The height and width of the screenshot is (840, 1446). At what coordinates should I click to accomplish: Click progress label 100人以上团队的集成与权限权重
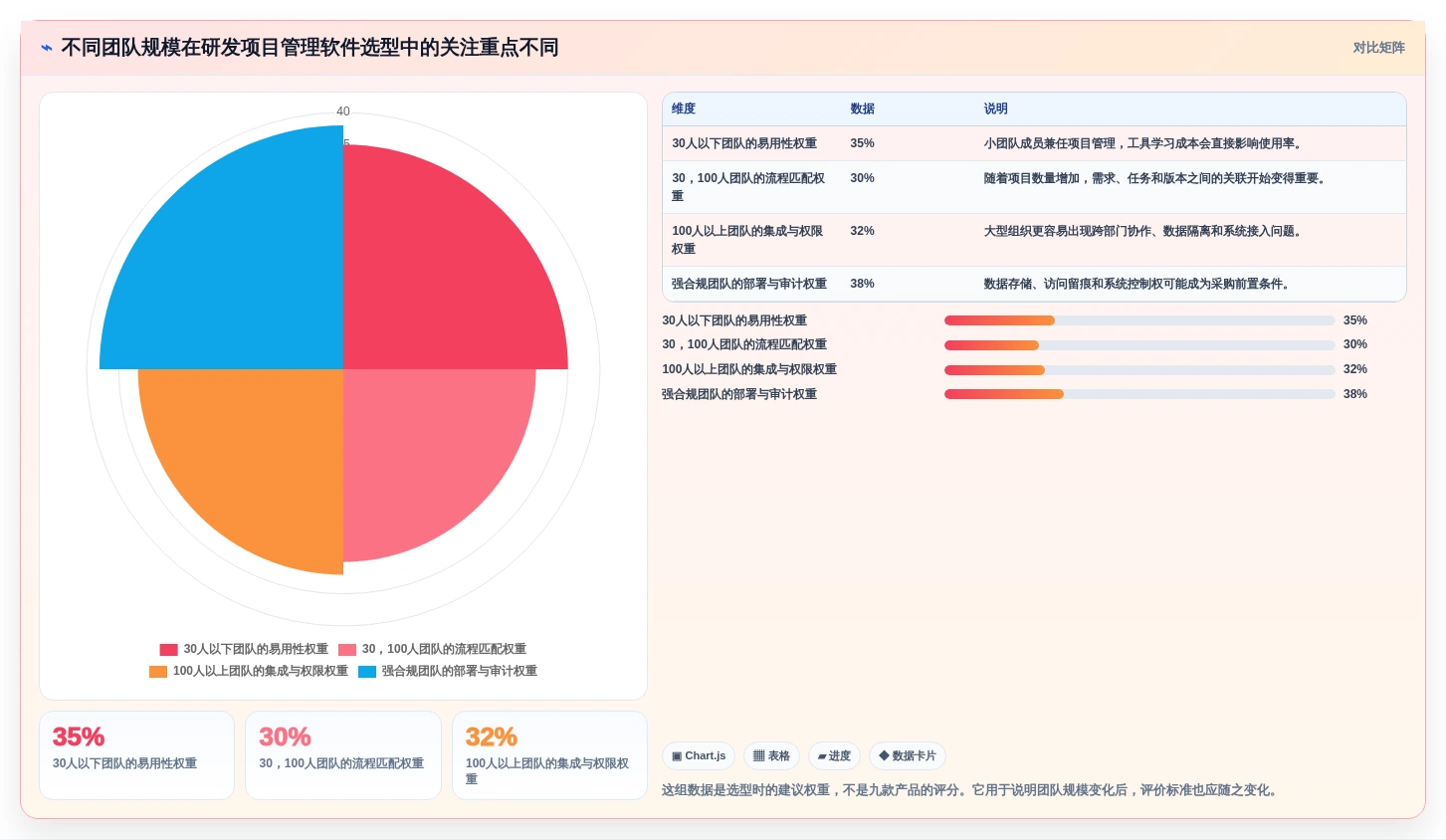(x=749, y=370)
